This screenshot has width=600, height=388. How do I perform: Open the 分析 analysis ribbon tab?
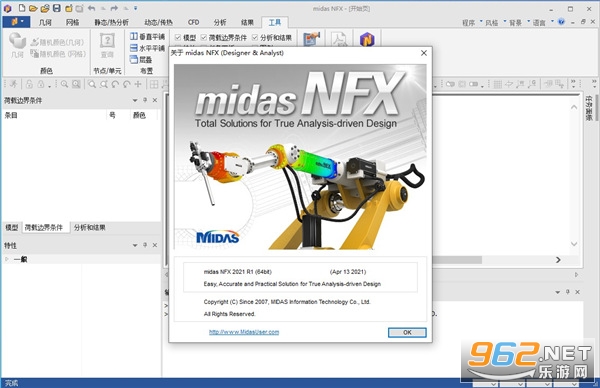pyautogui.click(x=220, y=23)
